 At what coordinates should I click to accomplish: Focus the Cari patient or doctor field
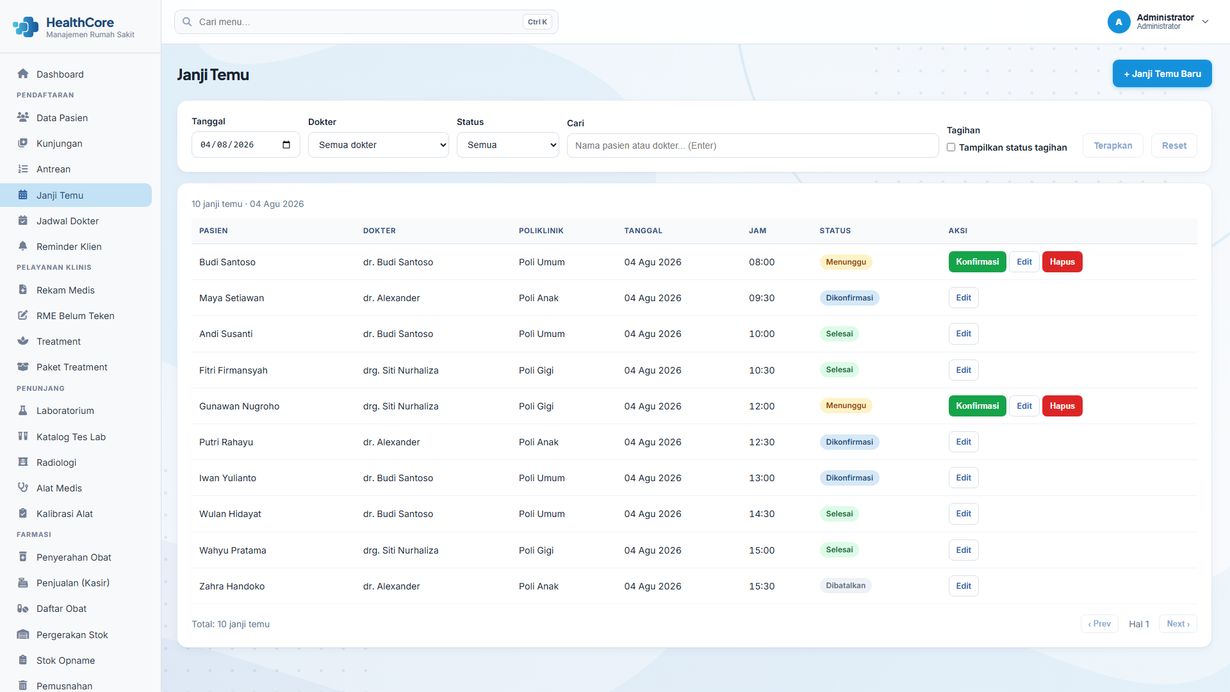752,145
